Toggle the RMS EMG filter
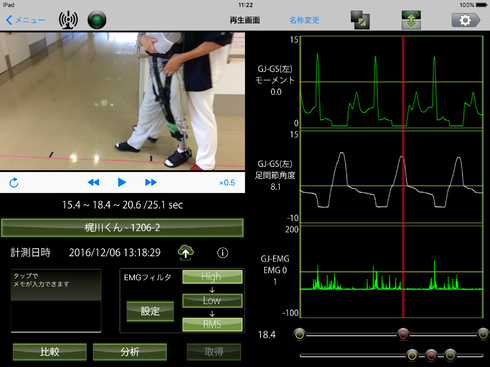Screen dimensions: 490x367 tap(212, 324)
